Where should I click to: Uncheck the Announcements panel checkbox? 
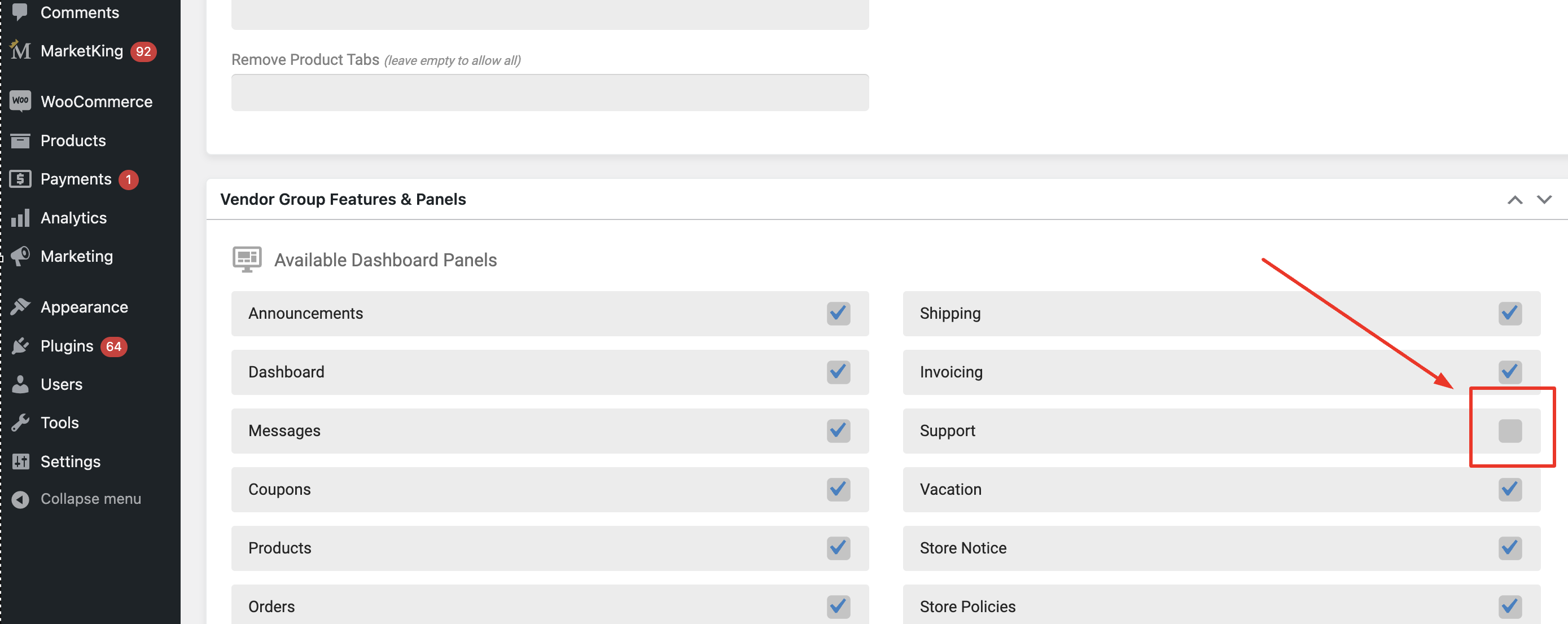[x=838, y=313]
